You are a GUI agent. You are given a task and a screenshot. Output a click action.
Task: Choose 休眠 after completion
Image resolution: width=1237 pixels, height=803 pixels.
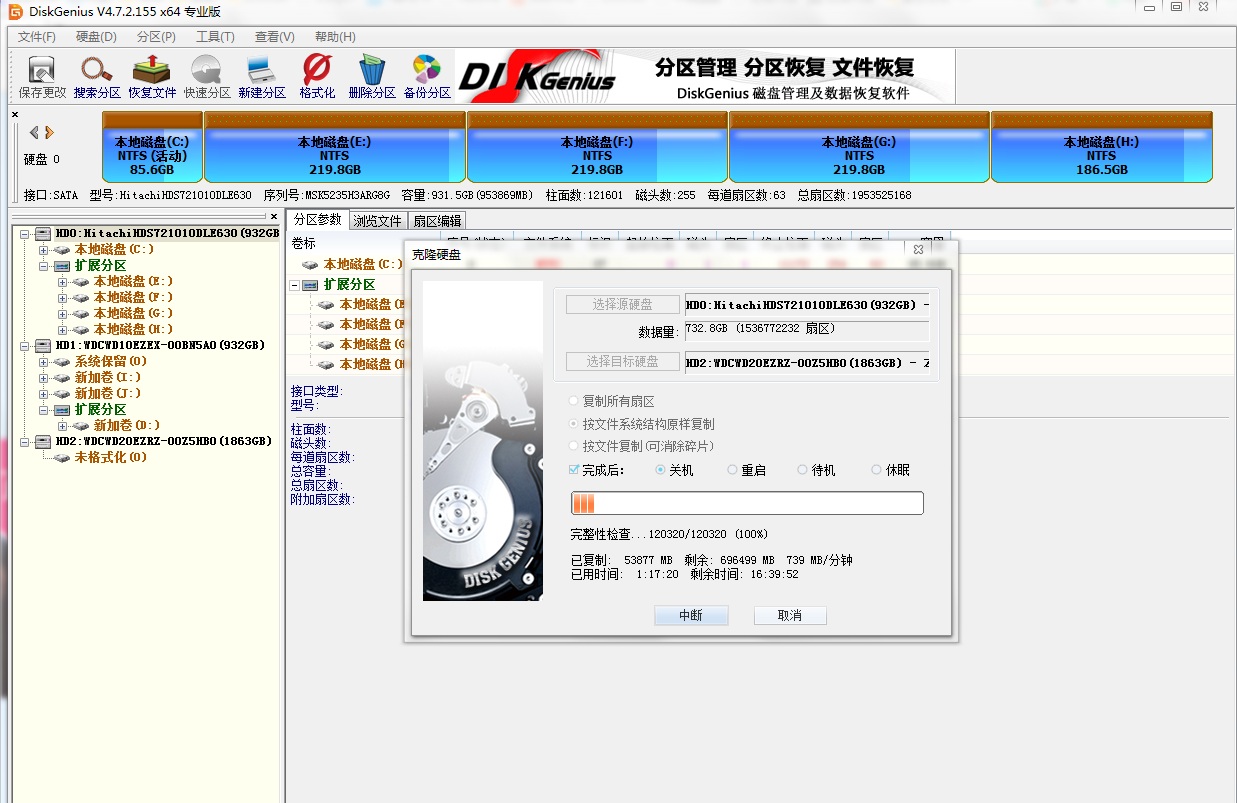(x=877, y=470)
